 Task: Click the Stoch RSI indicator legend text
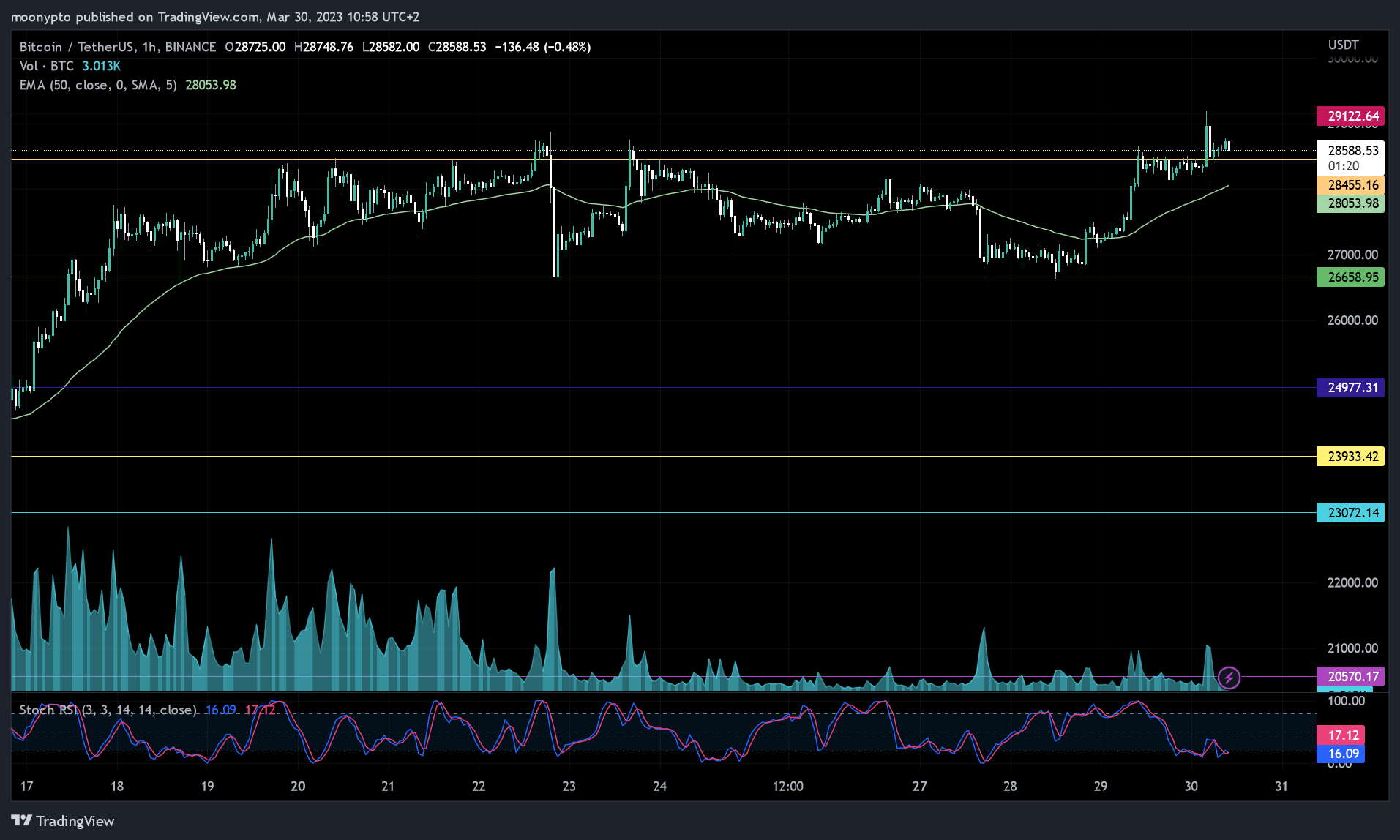tap(108, 710)
